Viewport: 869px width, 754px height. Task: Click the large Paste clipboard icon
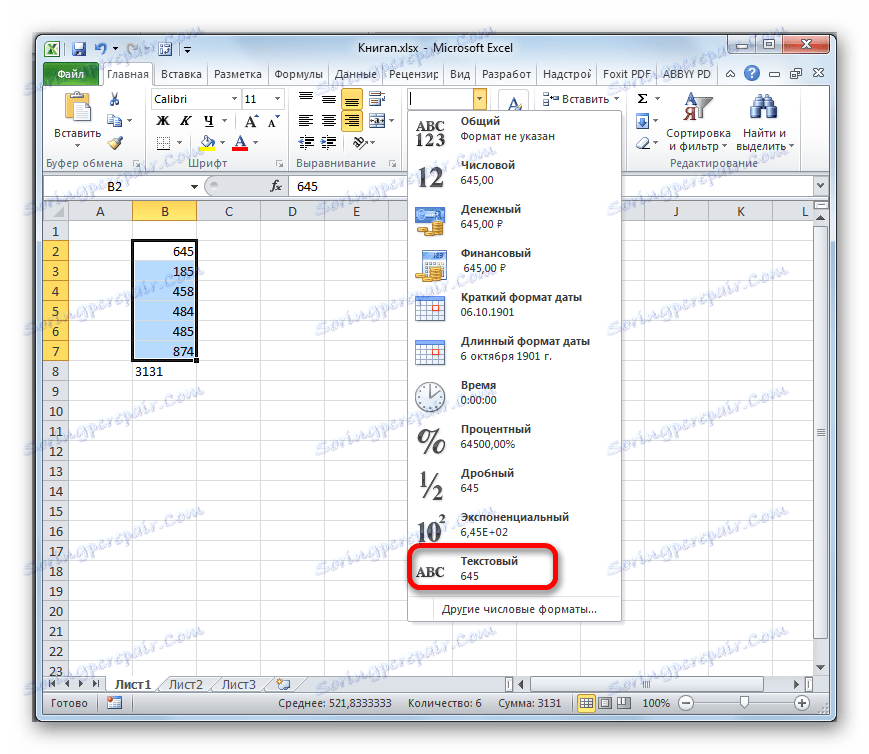(x=78, y=107)
